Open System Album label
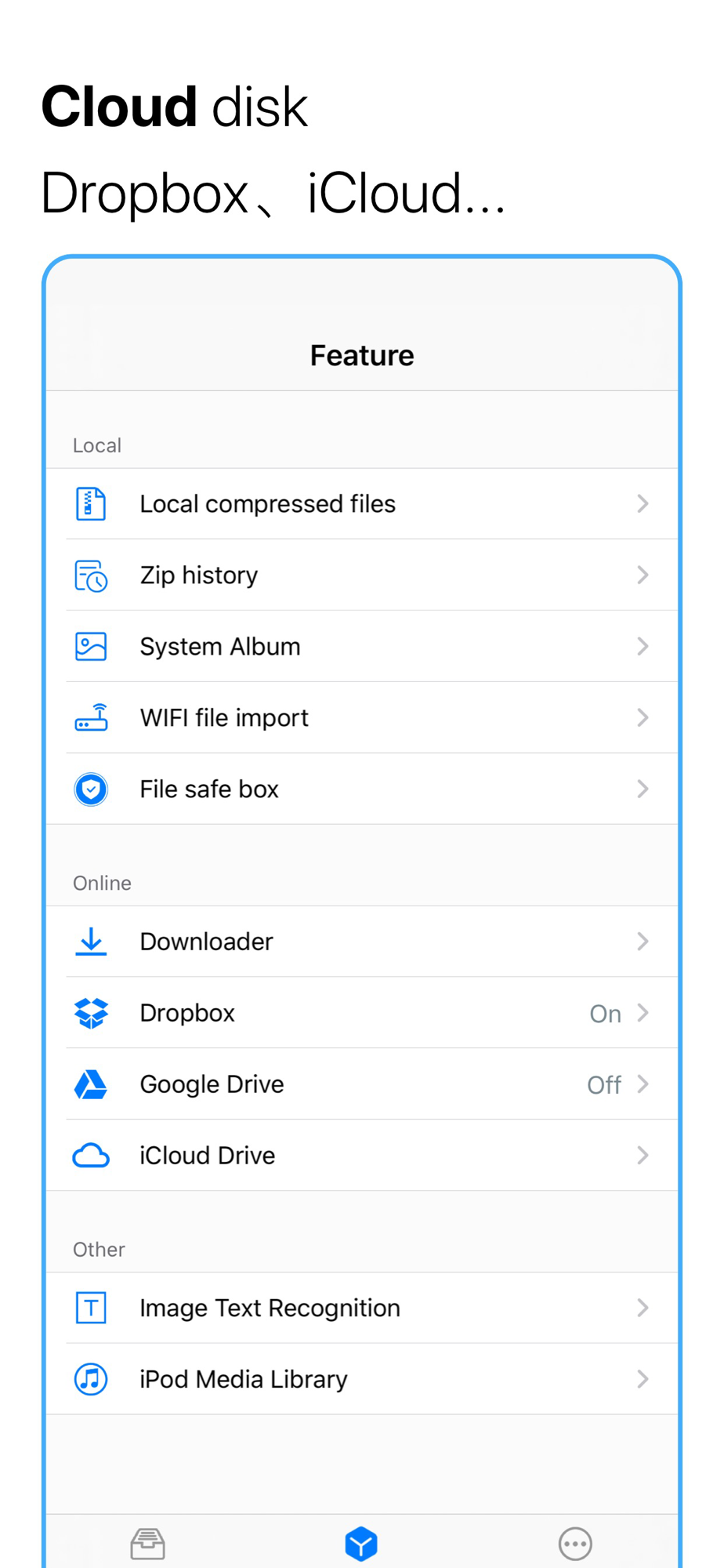Image resolution: width=724 pixels, height=1568 pixels. tap(220, 647)
